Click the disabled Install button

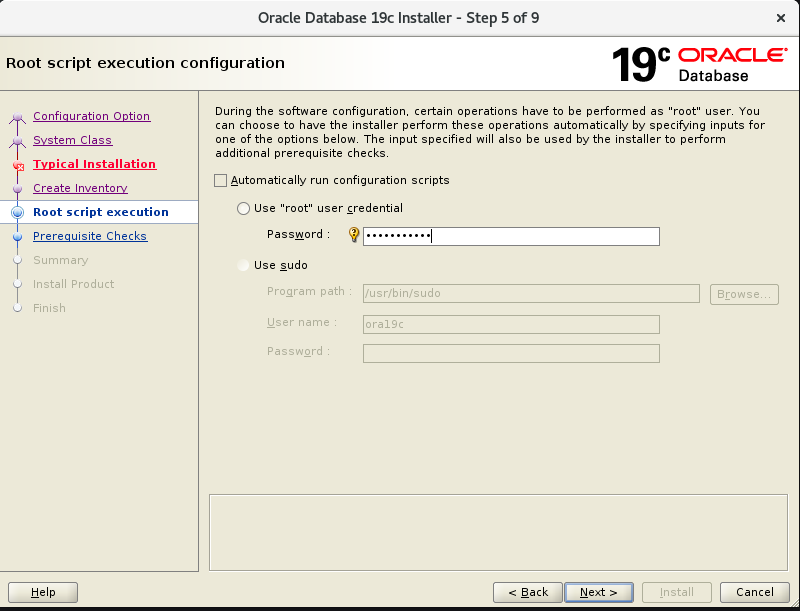pyautogui.click(x=677, y=592)
